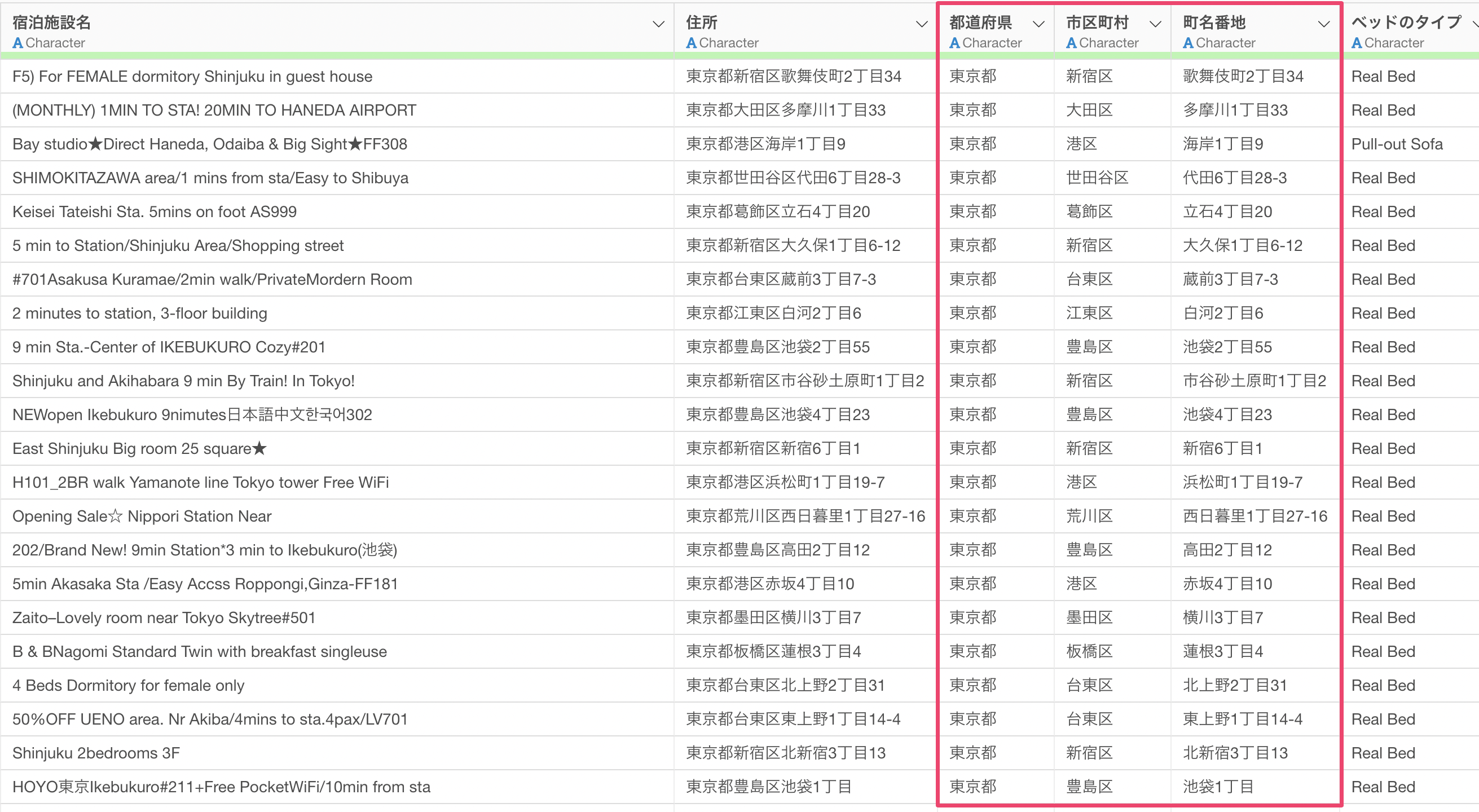Click 町名番地 cell '高田2丁目12'
Image resolution: width=1479 pixels, height=812 pixels.
[x=1256, y=550]
